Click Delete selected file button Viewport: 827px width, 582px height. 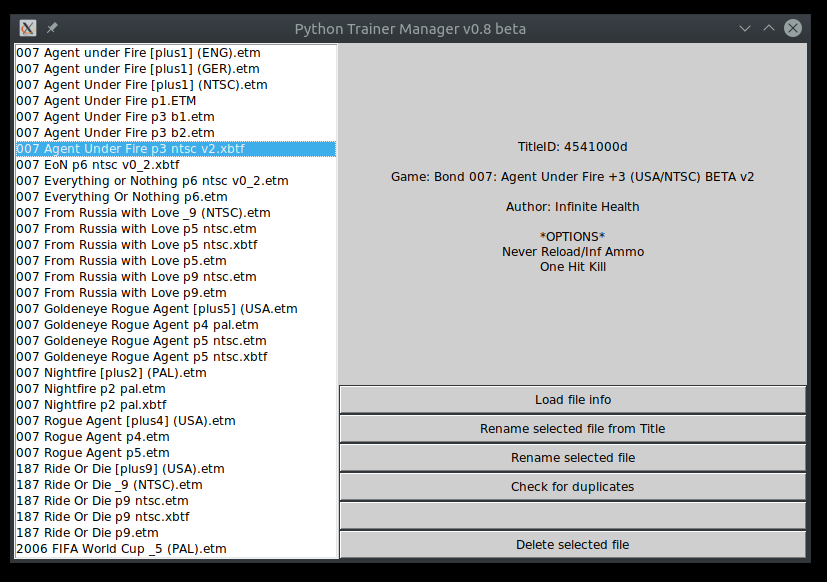[x=573, y=545]
